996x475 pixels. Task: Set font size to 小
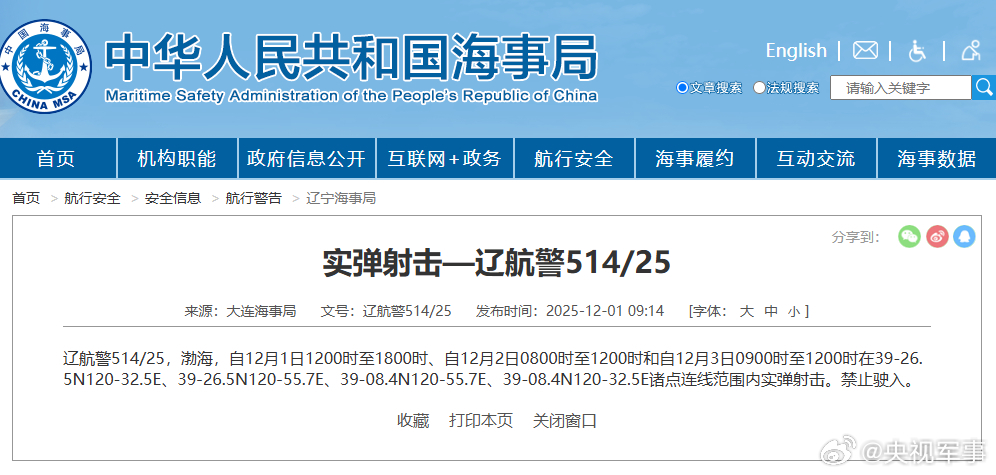click(x=793, y=311)
